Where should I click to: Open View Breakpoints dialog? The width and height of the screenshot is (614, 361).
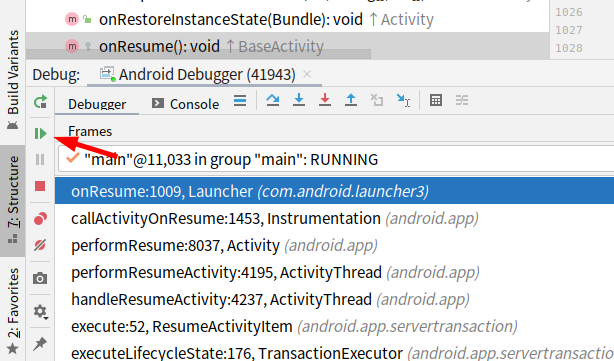[x=40, y=218]
